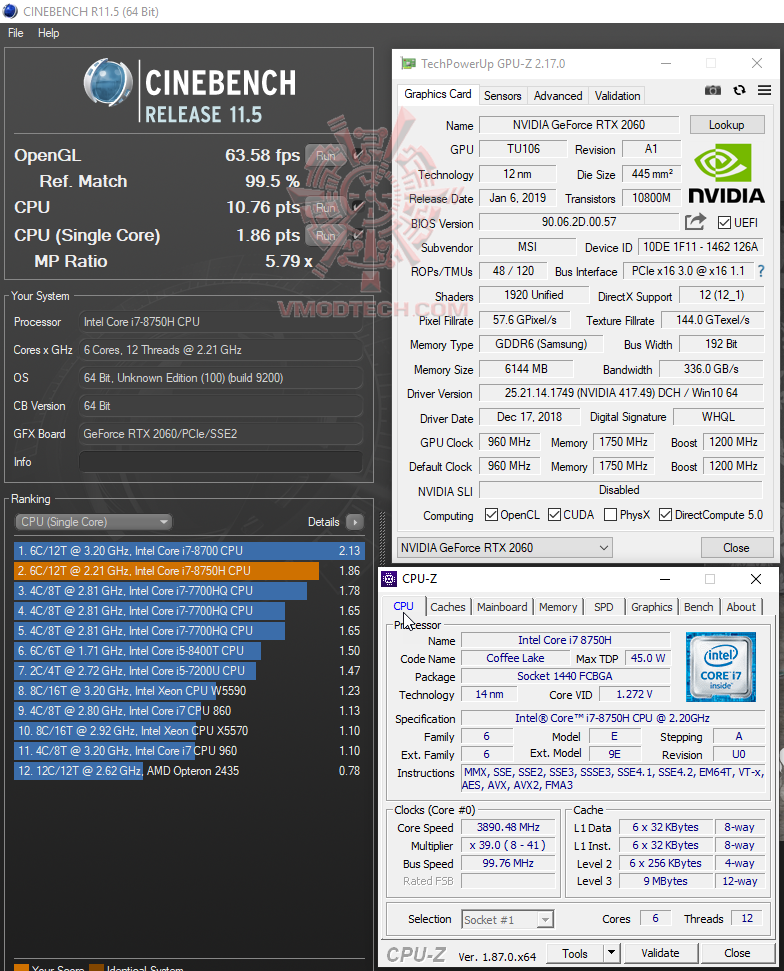Switch to the Caches tab in CPU-Z
Image resolution: width=784 pixels, height=971 pixels.
[x=448, y=607]
